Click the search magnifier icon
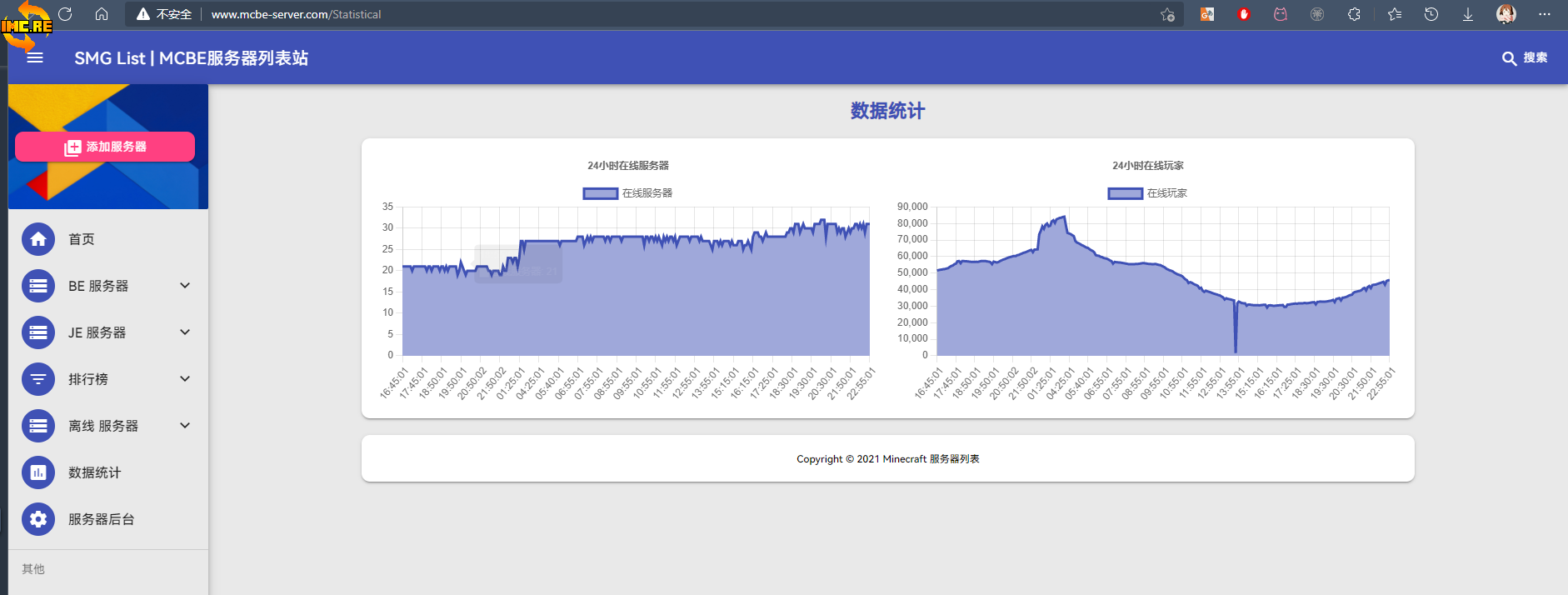The image size is (1568, 595). point(1509,58)
